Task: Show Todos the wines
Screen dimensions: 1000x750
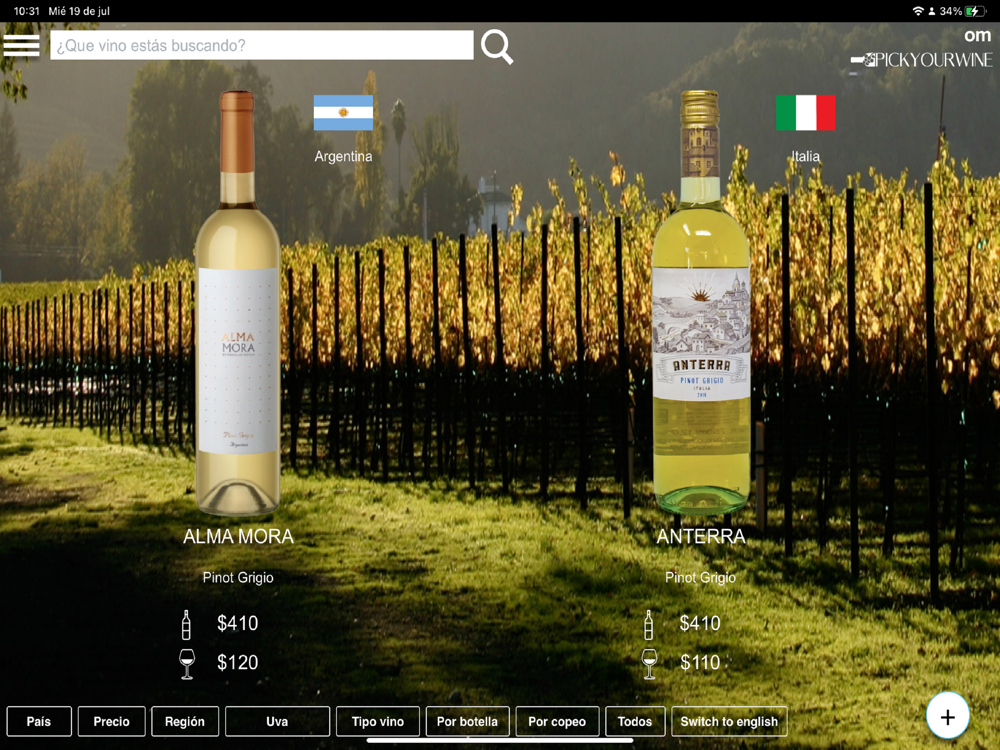Action: pyautogui.click(x=635, y=721)
